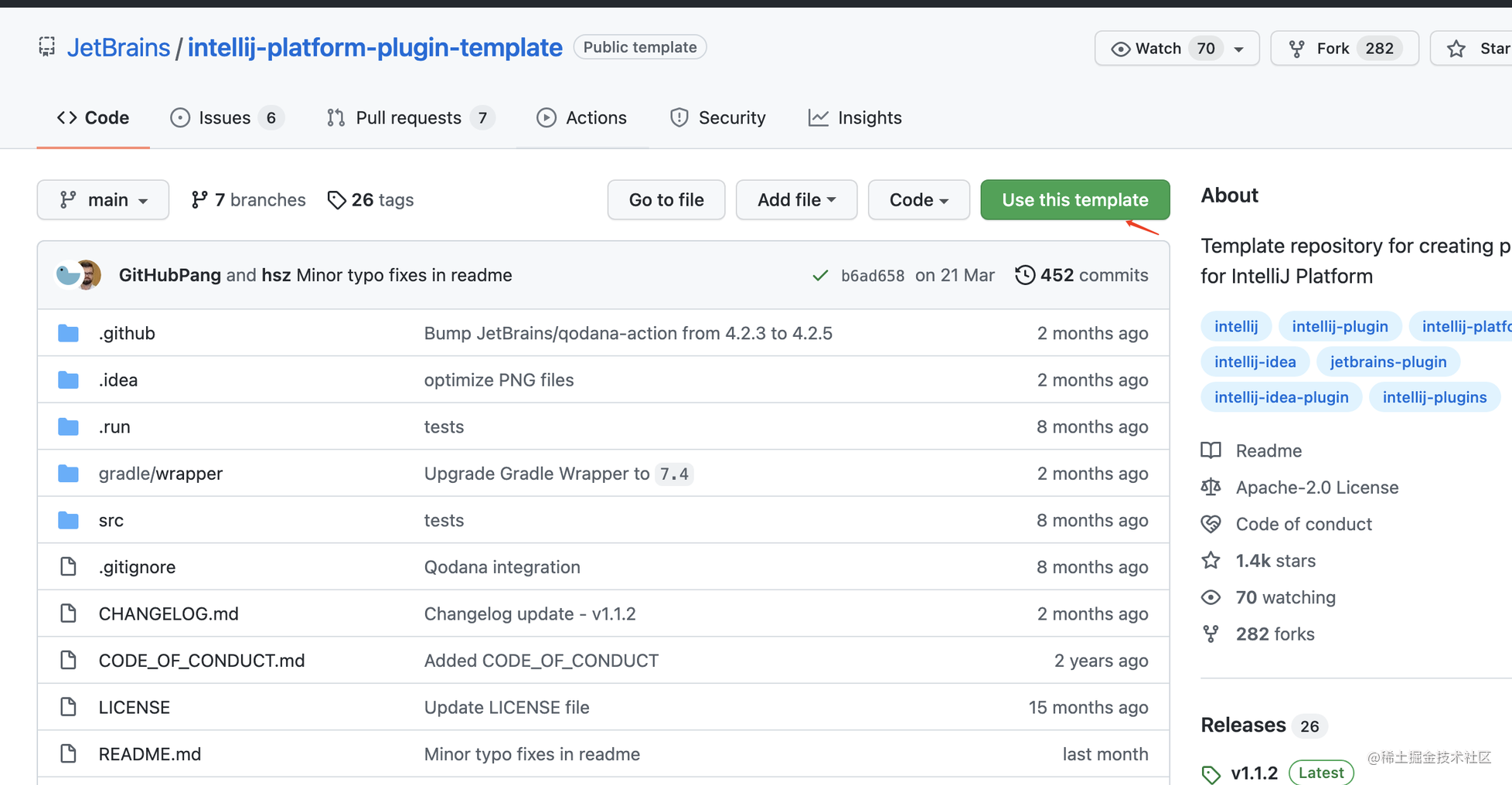
Task: Expand the Code download dropdown
Action: click(918, 200)
